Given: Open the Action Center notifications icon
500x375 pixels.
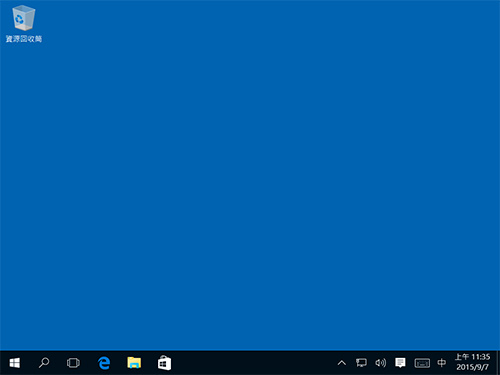Looking at the screenshot, I should click(x=400, y=363).
